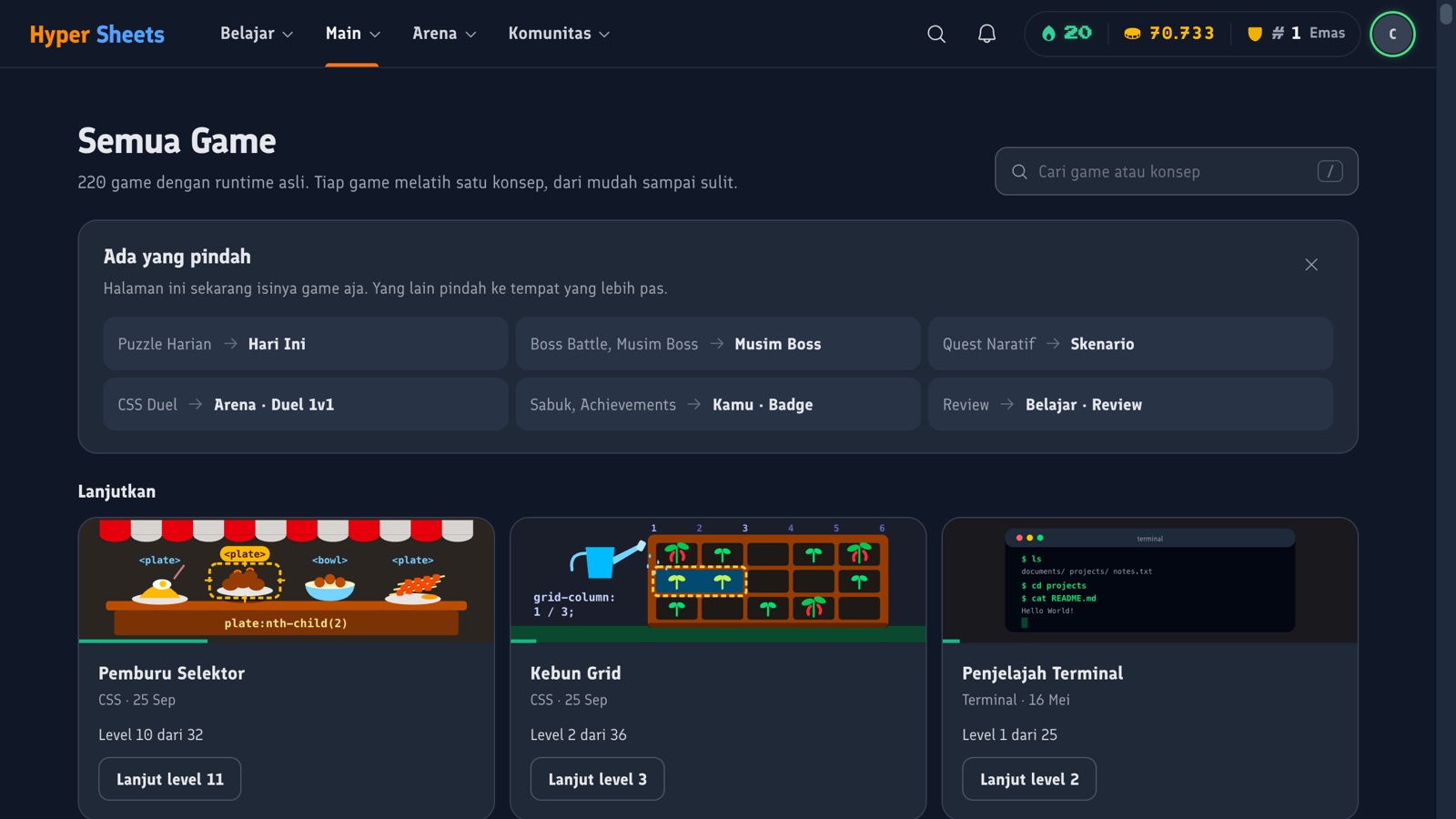Expand the Main menu

pyautogui.click(x=353, y=34)
